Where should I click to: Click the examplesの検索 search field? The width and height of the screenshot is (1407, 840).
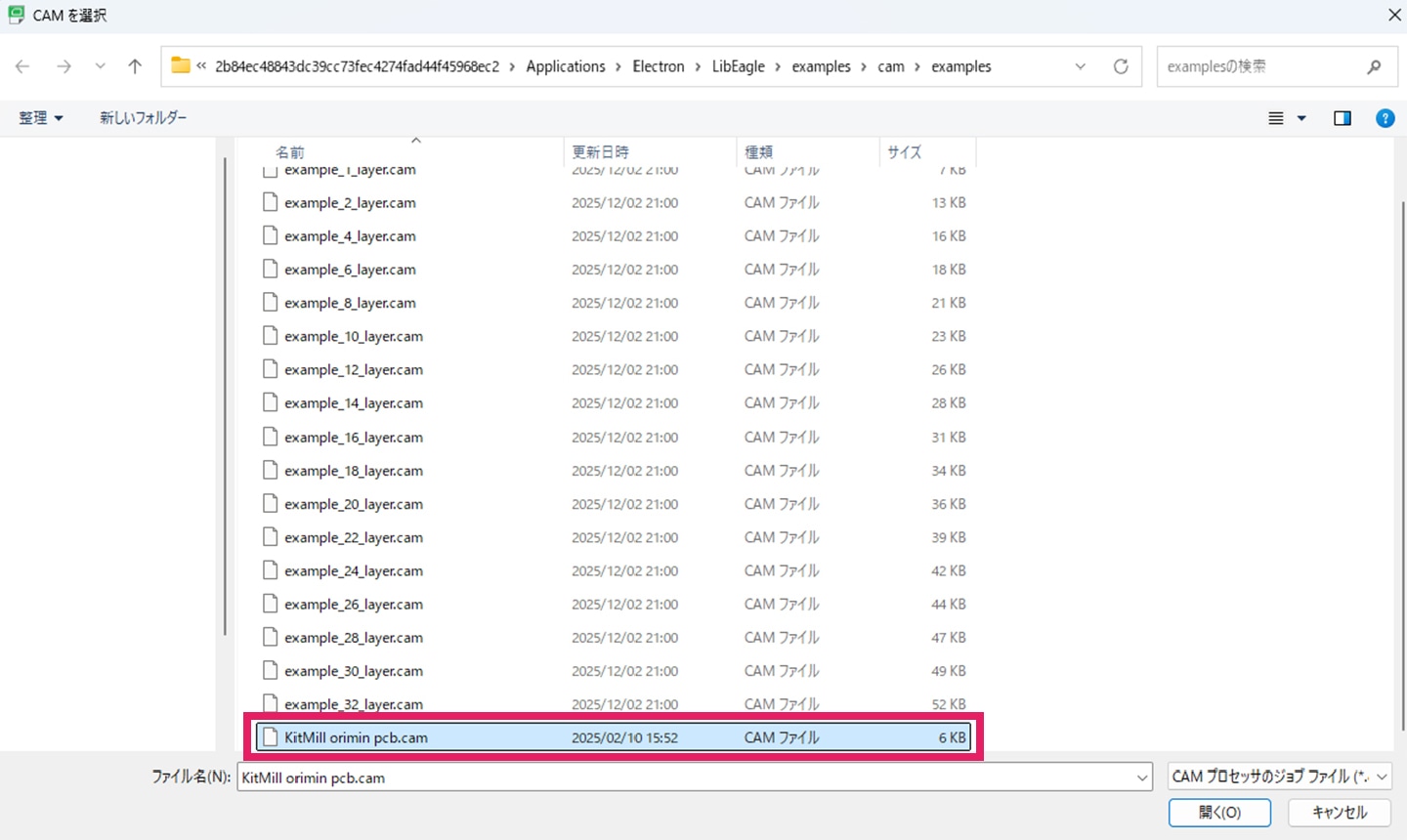pos(1260,66)
